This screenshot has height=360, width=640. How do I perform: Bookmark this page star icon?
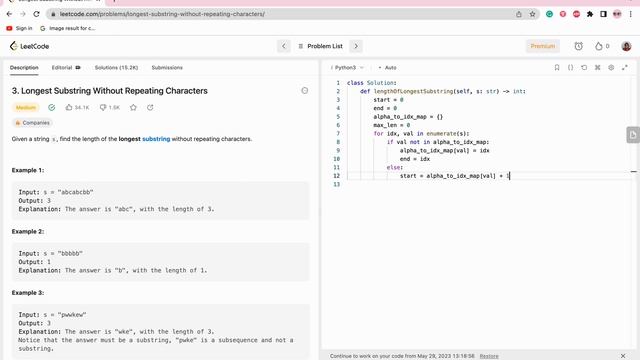[x=532, y=14]
